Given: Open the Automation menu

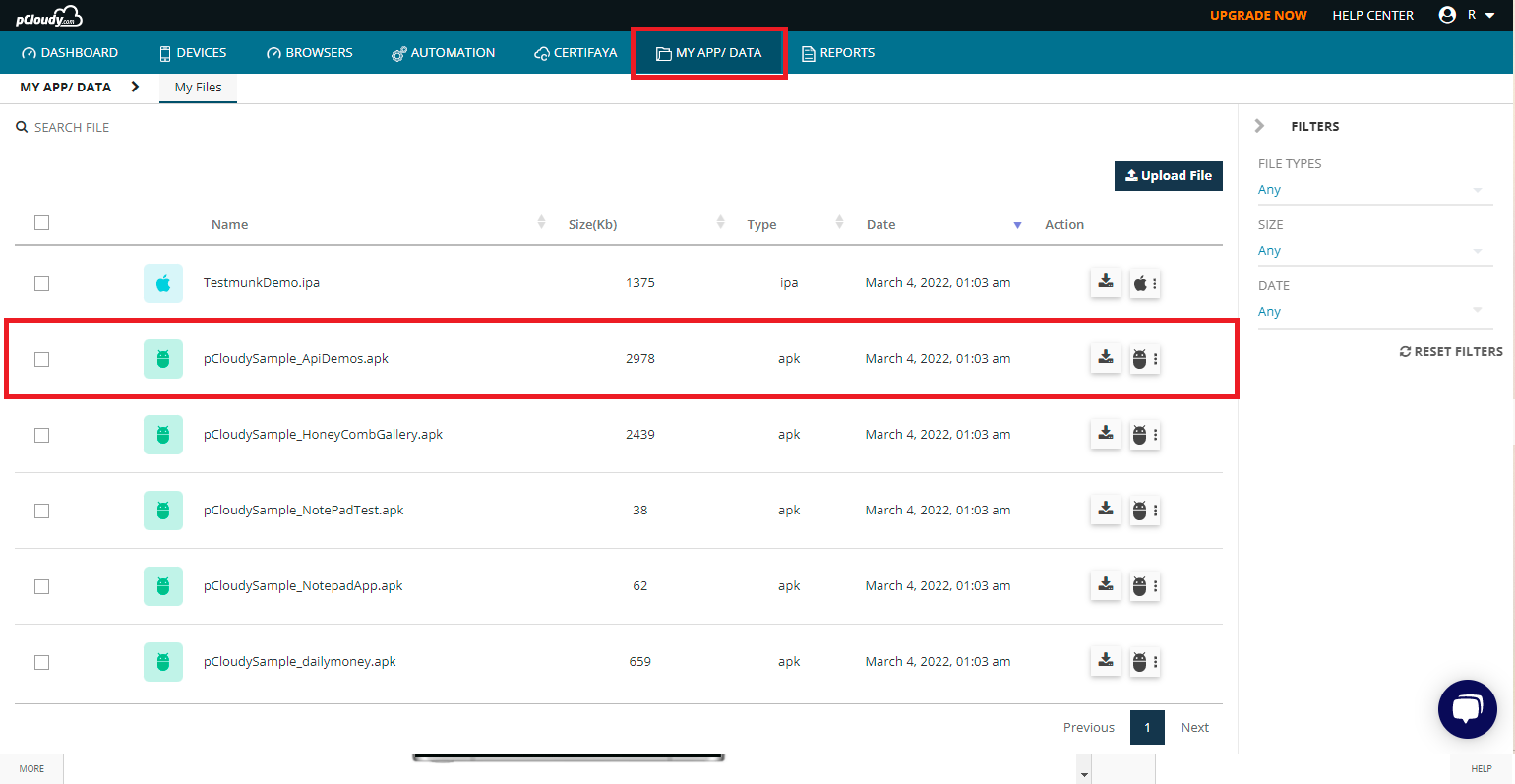Looking at the screenshot, I should pos(443,52).
